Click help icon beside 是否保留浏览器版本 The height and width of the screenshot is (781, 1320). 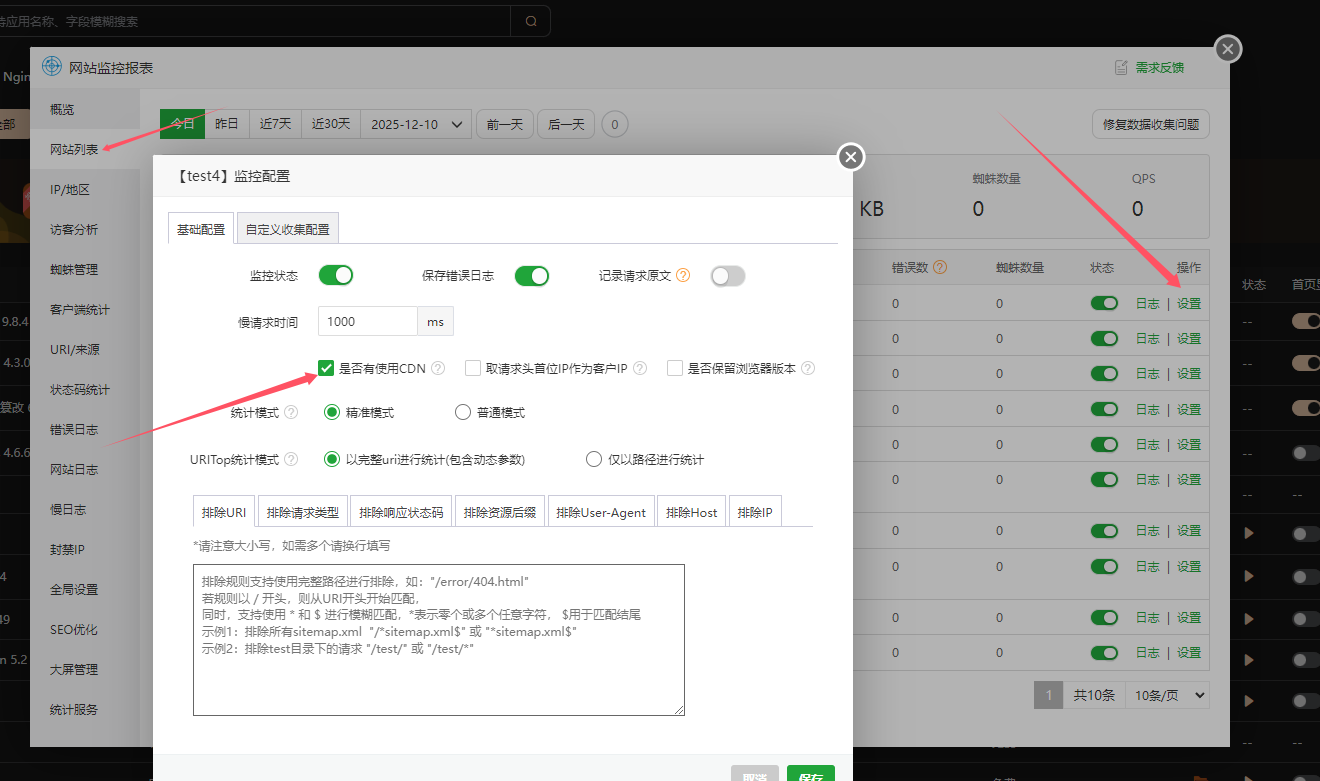(808, 368)
